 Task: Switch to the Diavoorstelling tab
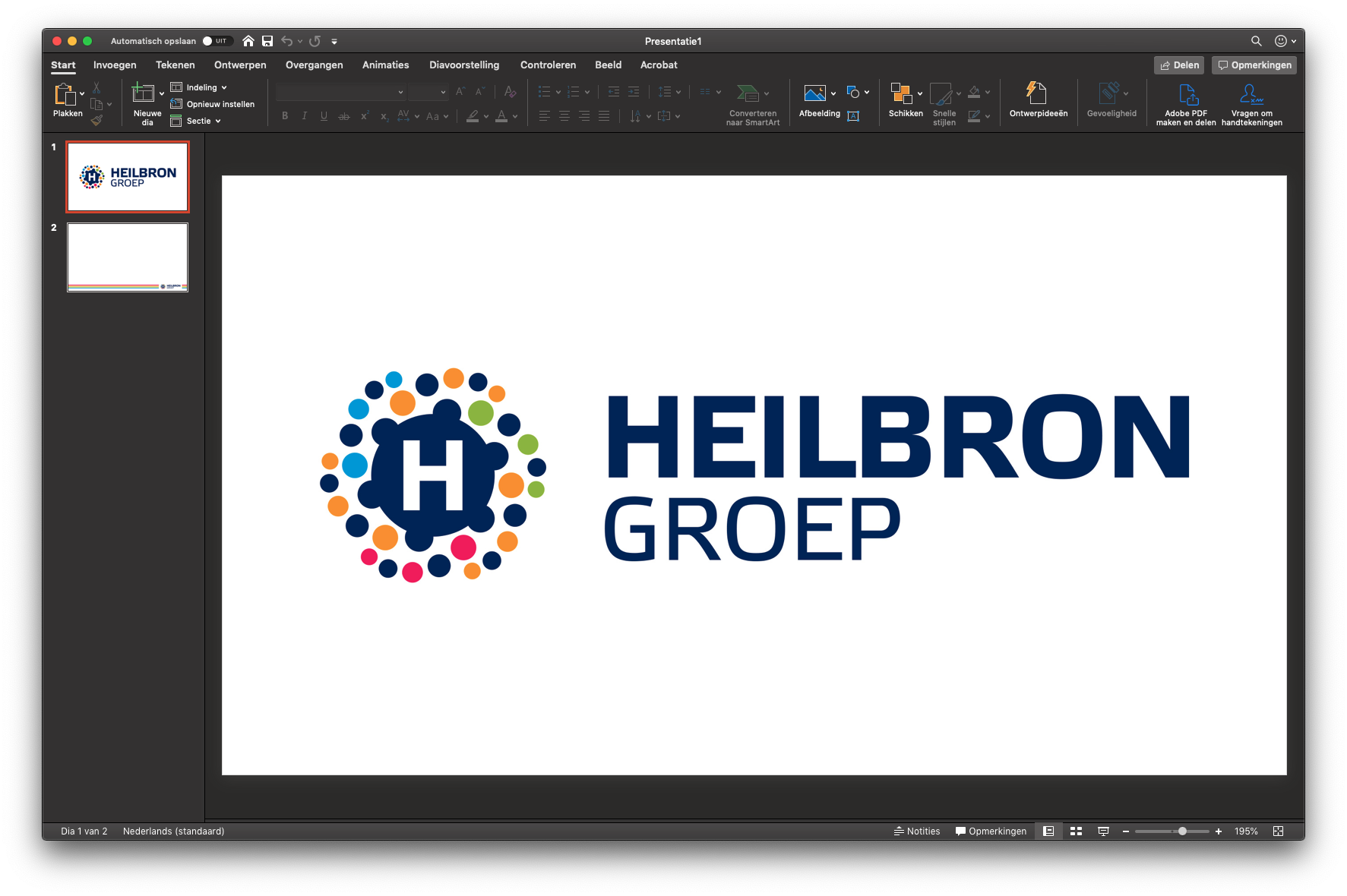coord(464,65)
